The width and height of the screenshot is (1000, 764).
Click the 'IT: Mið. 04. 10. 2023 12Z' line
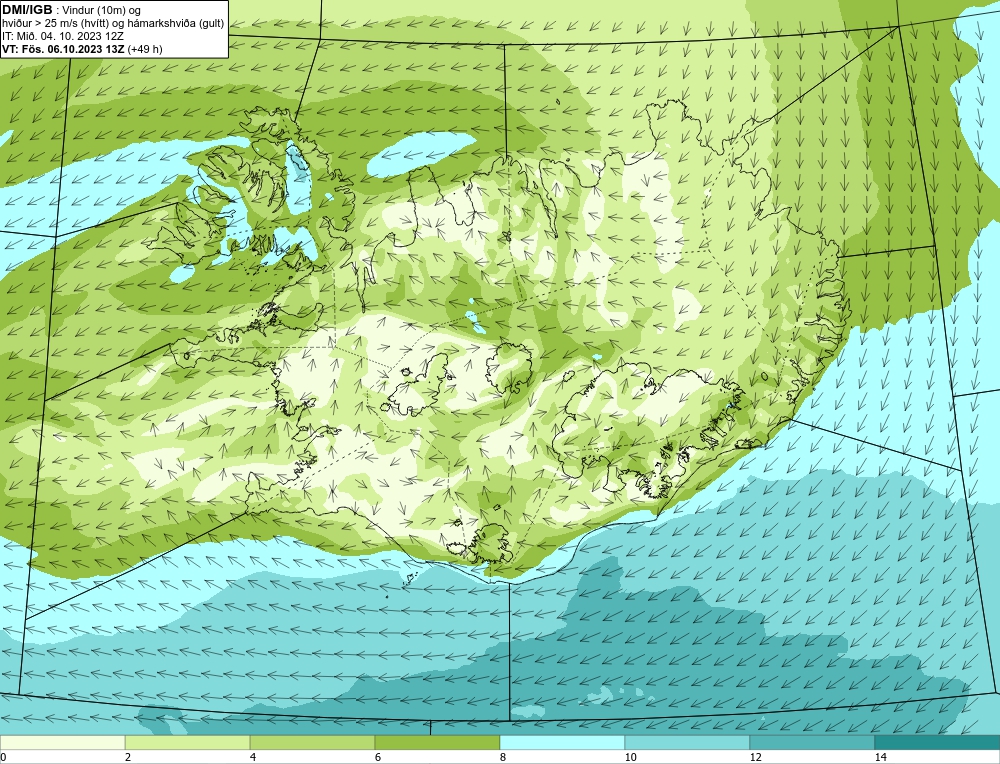[62, 36]
